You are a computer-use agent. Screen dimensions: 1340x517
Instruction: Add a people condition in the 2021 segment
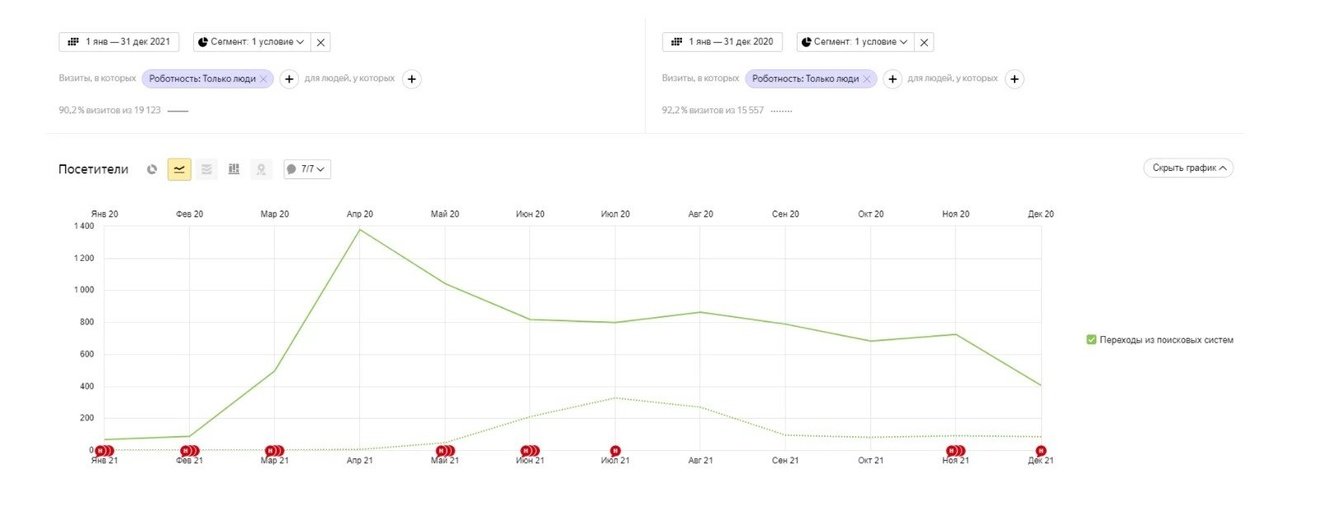click(x=412, y=79)
